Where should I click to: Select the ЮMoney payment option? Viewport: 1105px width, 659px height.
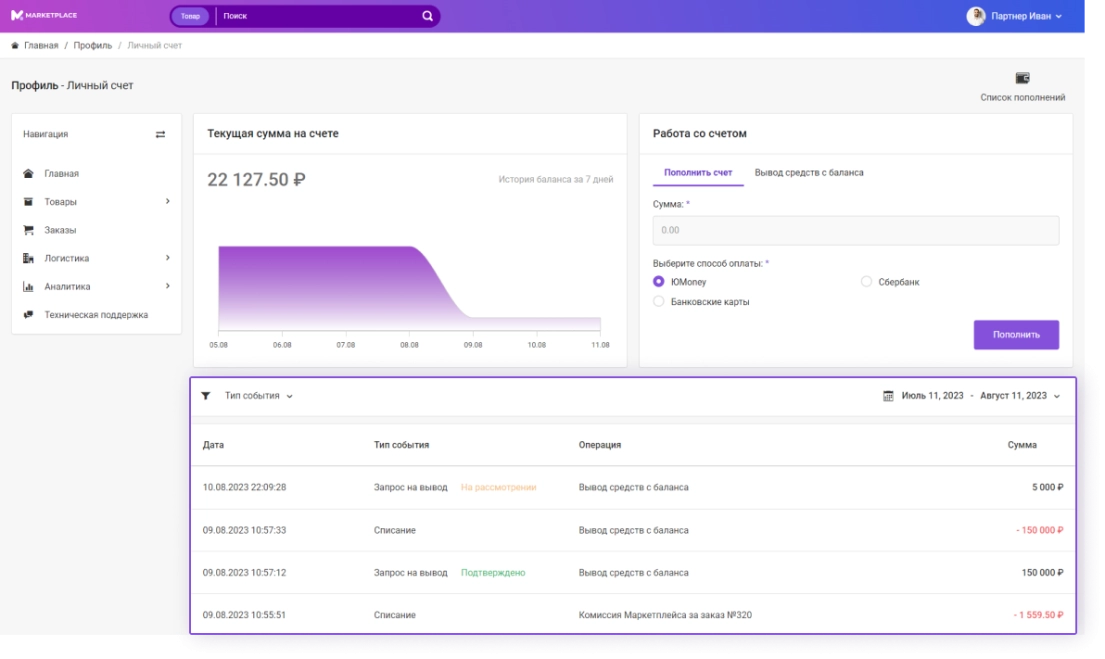click(x=658, y=282)
